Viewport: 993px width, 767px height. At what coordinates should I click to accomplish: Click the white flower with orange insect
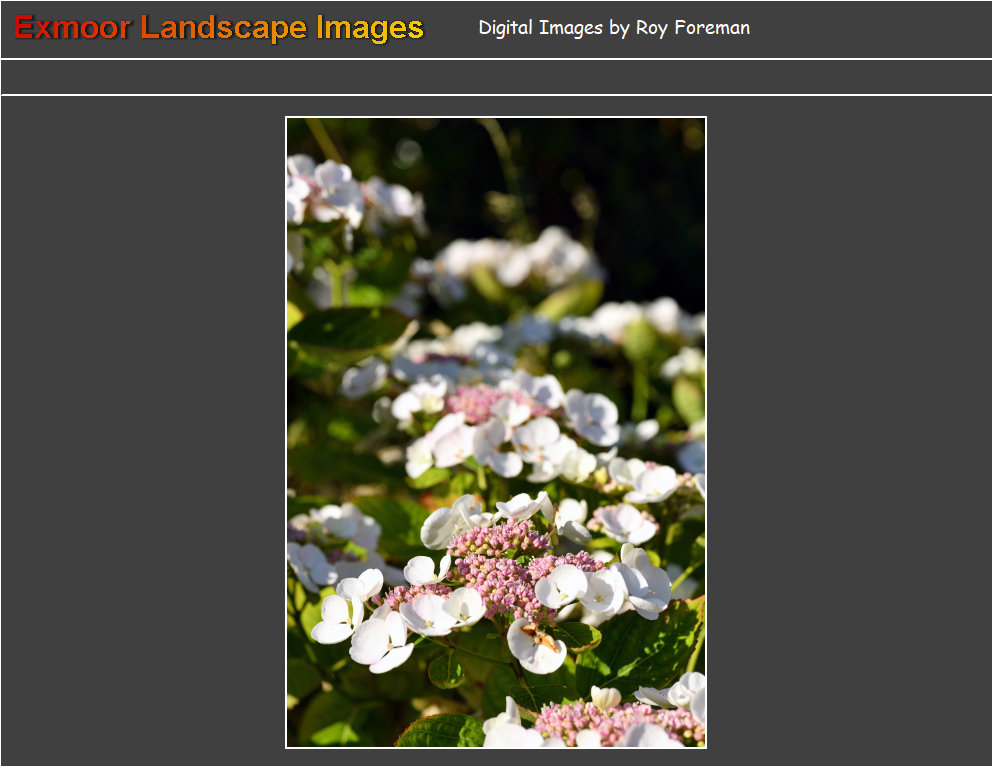(x=536, y=643)
